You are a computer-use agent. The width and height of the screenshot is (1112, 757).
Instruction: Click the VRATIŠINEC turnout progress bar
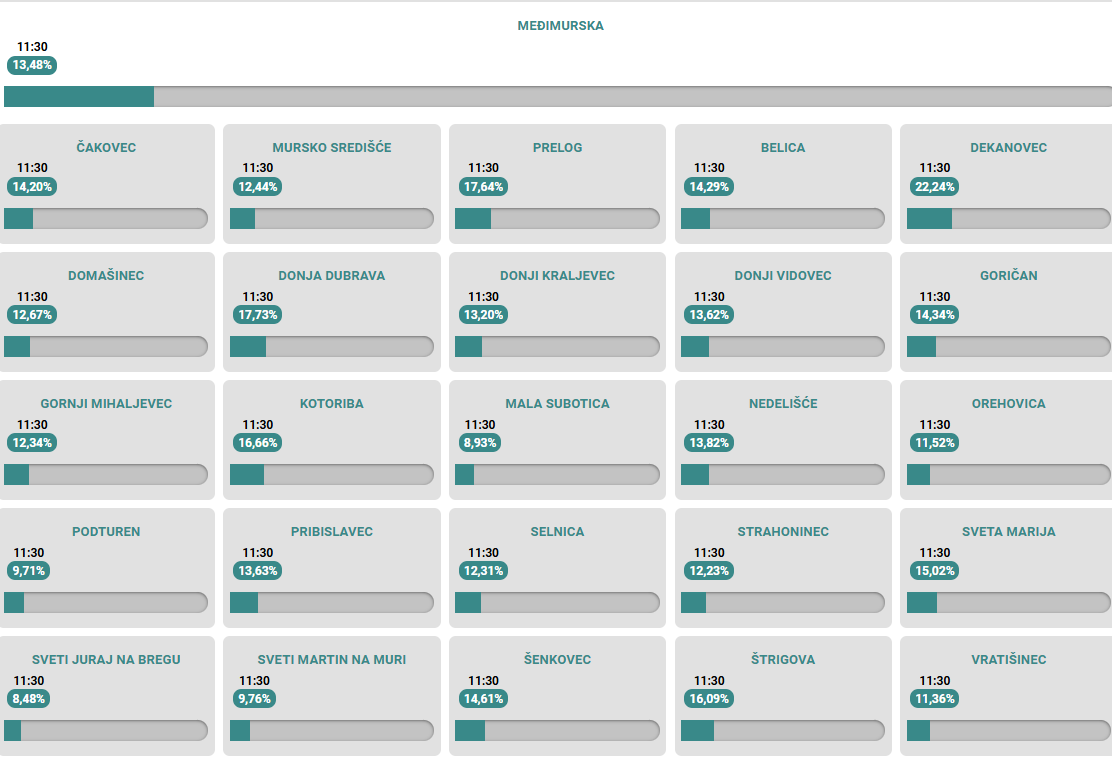click(x=1009, y=731)
